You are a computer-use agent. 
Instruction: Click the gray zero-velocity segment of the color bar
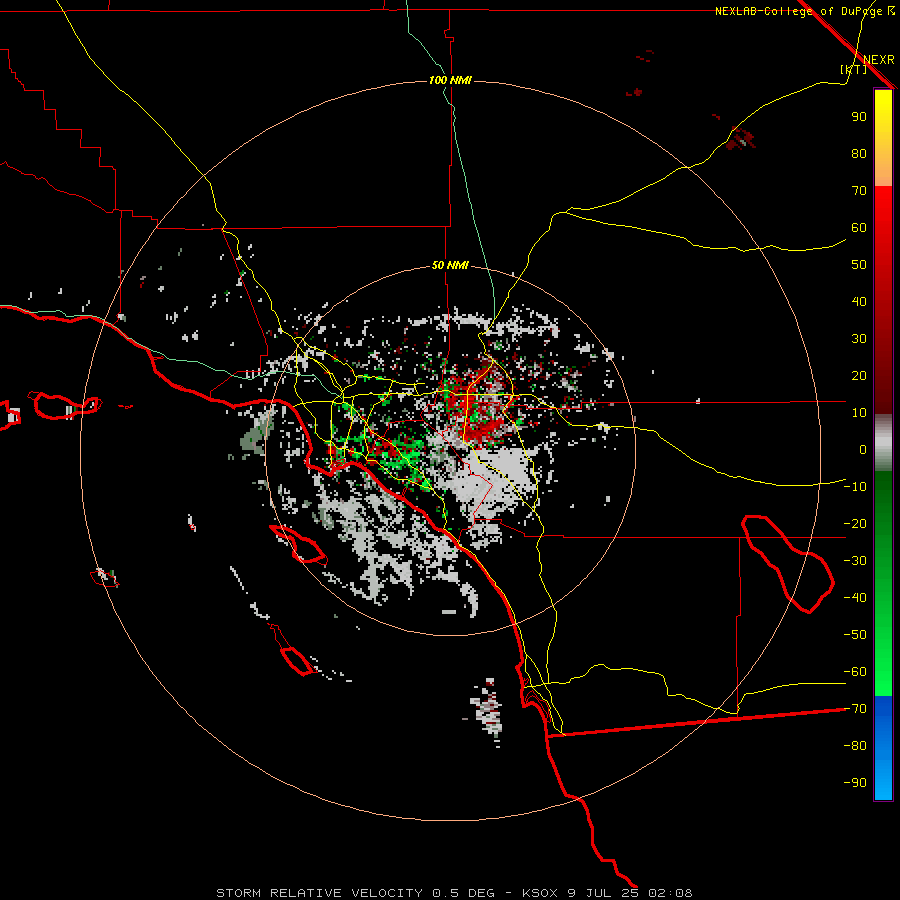click(883, 443)
